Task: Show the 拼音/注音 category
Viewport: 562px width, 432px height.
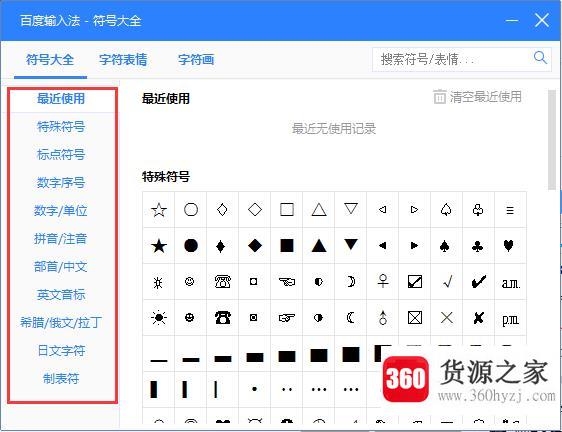Action: pyautogui.click(x=61, y=238)
